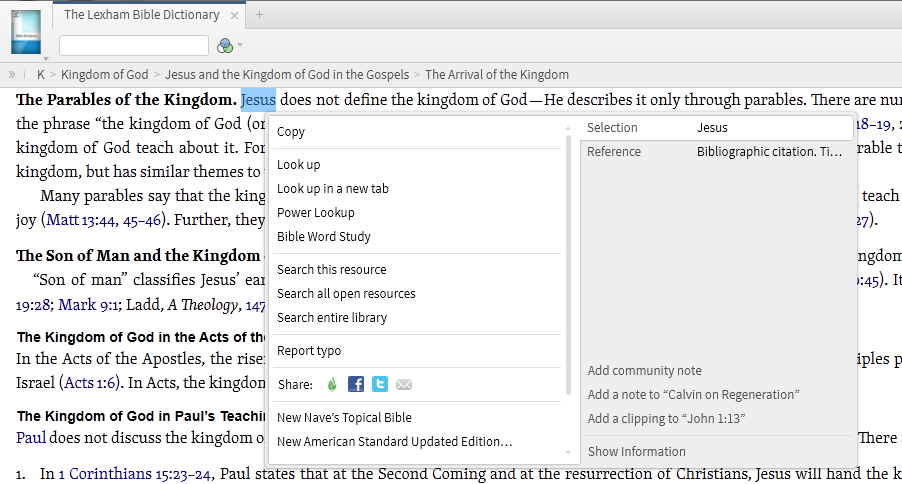
Task: Expand the table of contents chevrons
Action: [x=12, y=74]
